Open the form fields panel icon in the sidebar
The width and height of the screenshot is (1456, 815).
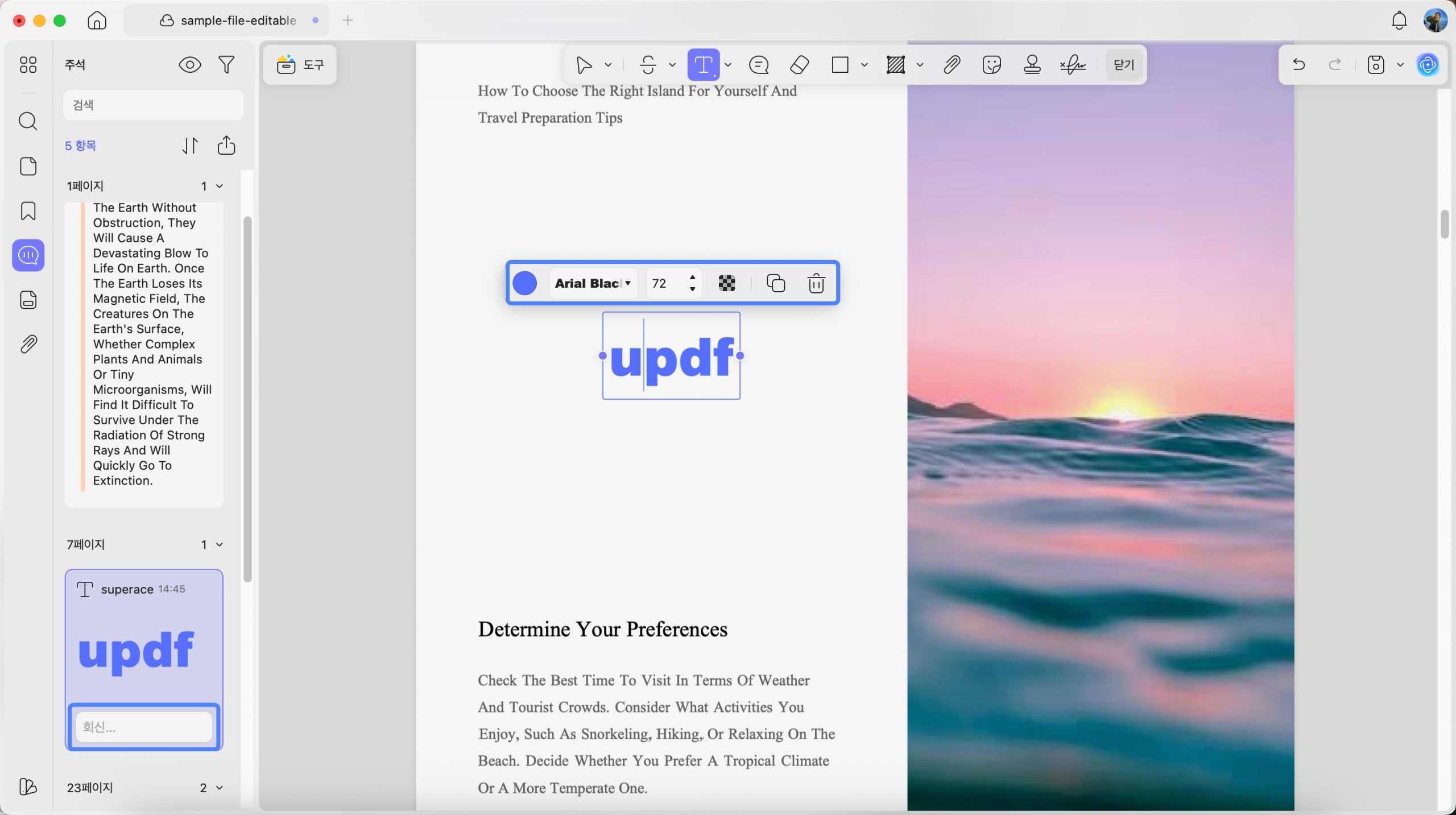[28, 300]
